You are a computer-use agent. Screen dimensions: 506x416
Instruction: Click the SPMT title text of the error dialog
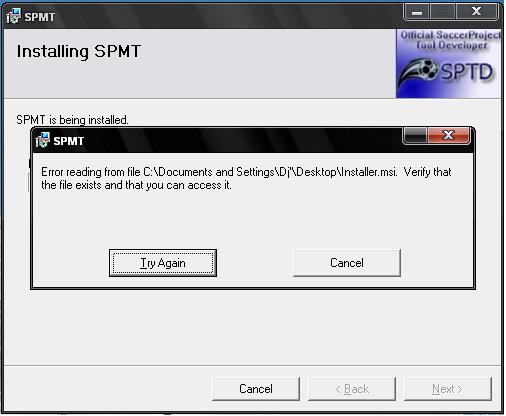(69, 141)
